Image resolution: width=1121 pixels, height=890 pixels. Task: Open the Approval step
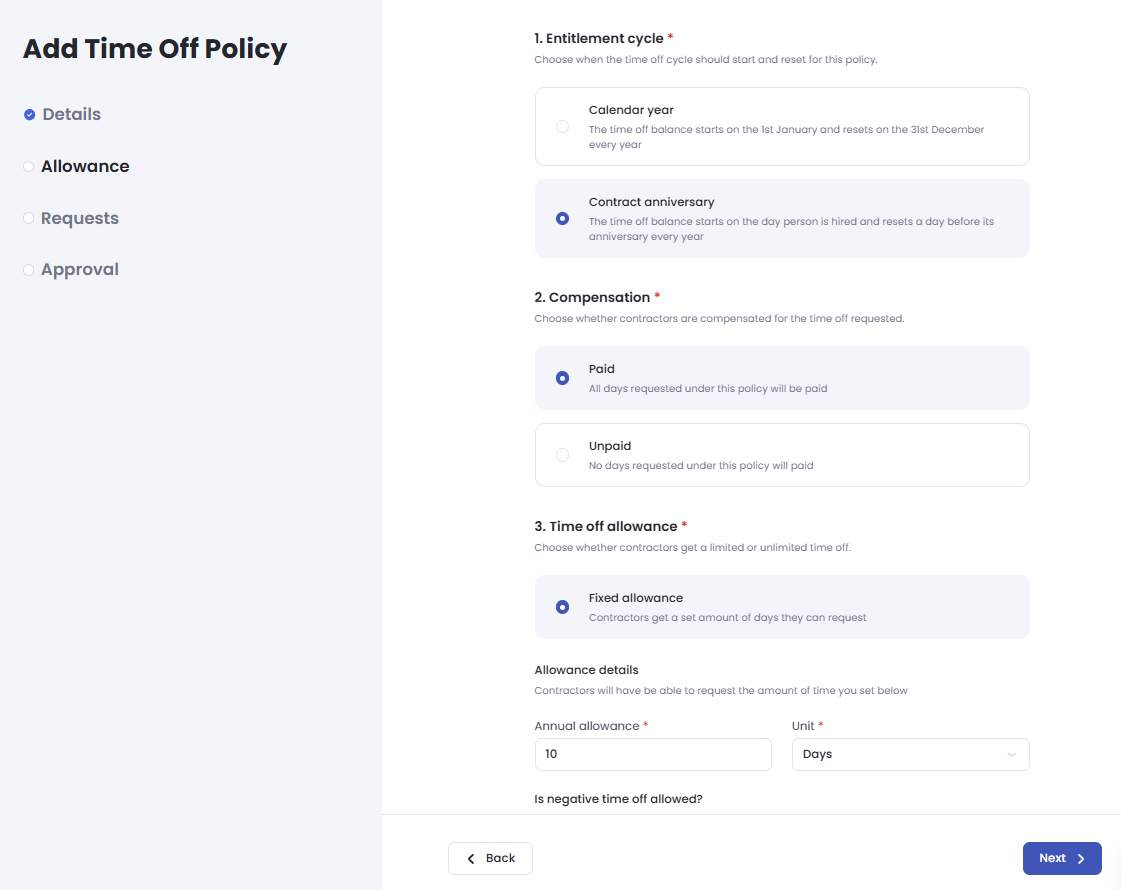tap(80, 270)
